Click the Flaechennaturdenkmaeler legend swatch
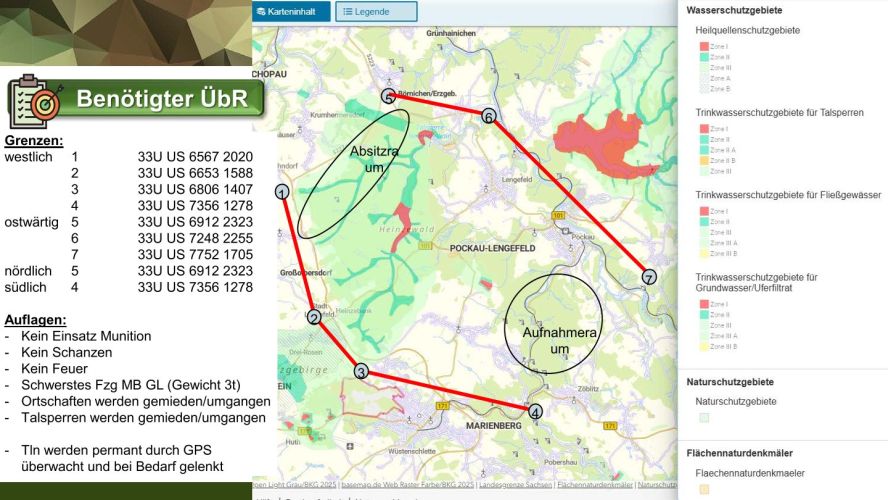Image resolution: width=888 pixels, height=500 pixels. 704,489
